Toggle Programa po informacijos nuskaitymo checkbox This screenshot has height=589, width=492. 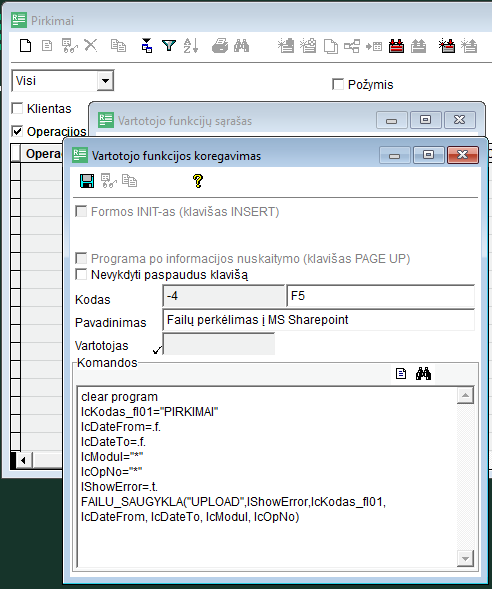[x=81, y=258]
